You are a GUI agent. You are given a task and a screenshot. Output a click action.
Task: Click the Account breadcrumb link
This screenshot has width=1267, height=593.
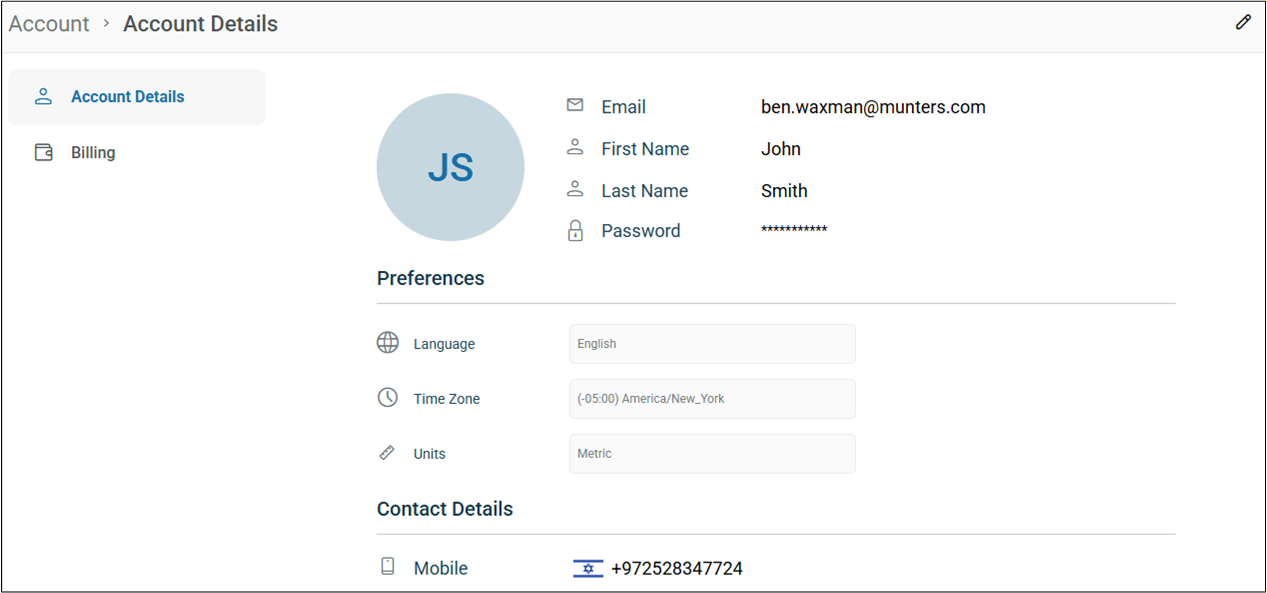[x=48, y=23]
